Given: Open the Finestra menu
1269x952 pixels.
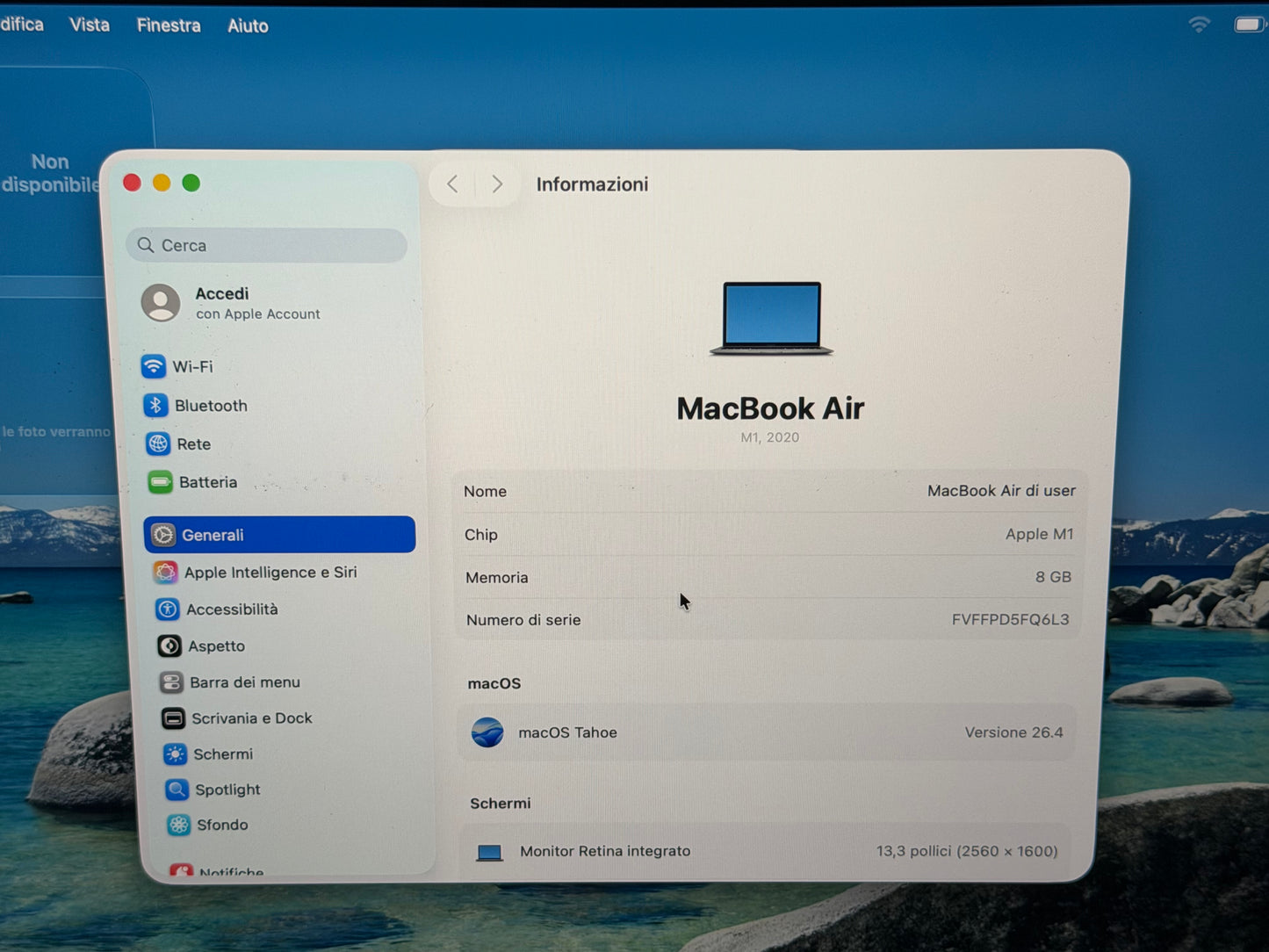Looking at the screenshot, I should tap(169, 25).
